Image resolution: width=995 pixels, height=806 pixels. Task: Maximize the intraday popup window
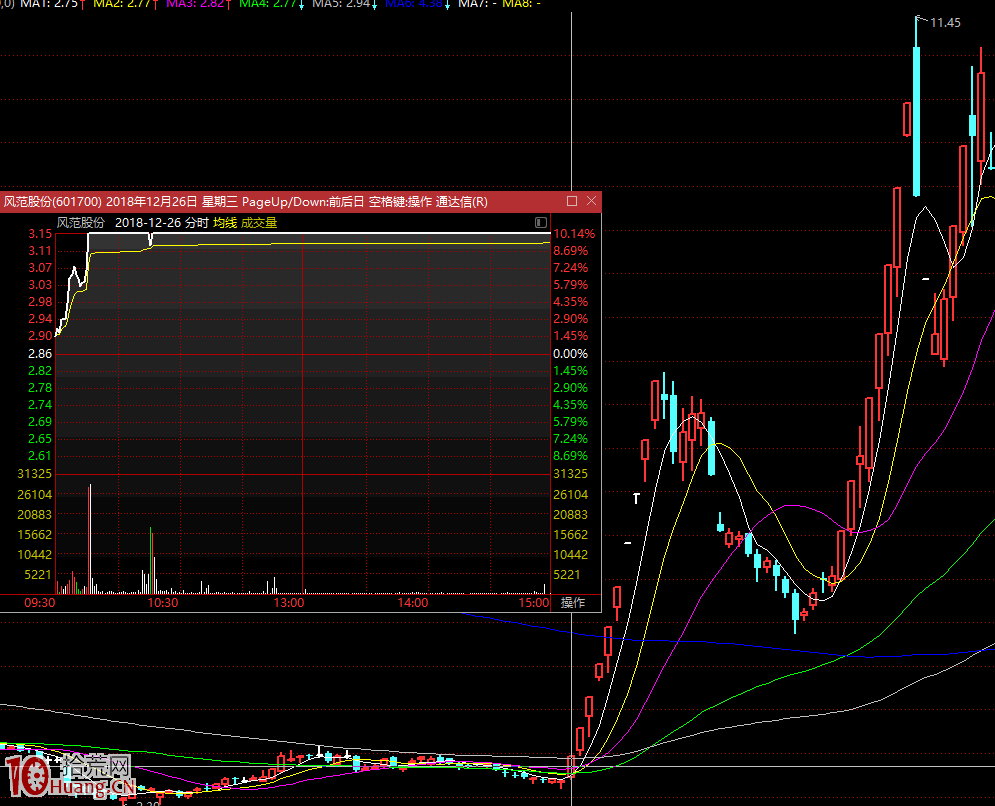(572, 201)
